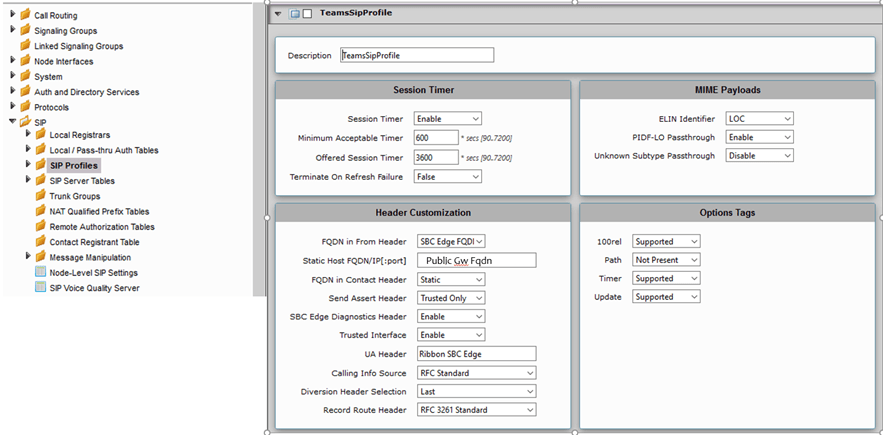This screenshot has height=435, width=883.
Task: Open the 100rel options tag dropdown
Action: pos(666,241)
